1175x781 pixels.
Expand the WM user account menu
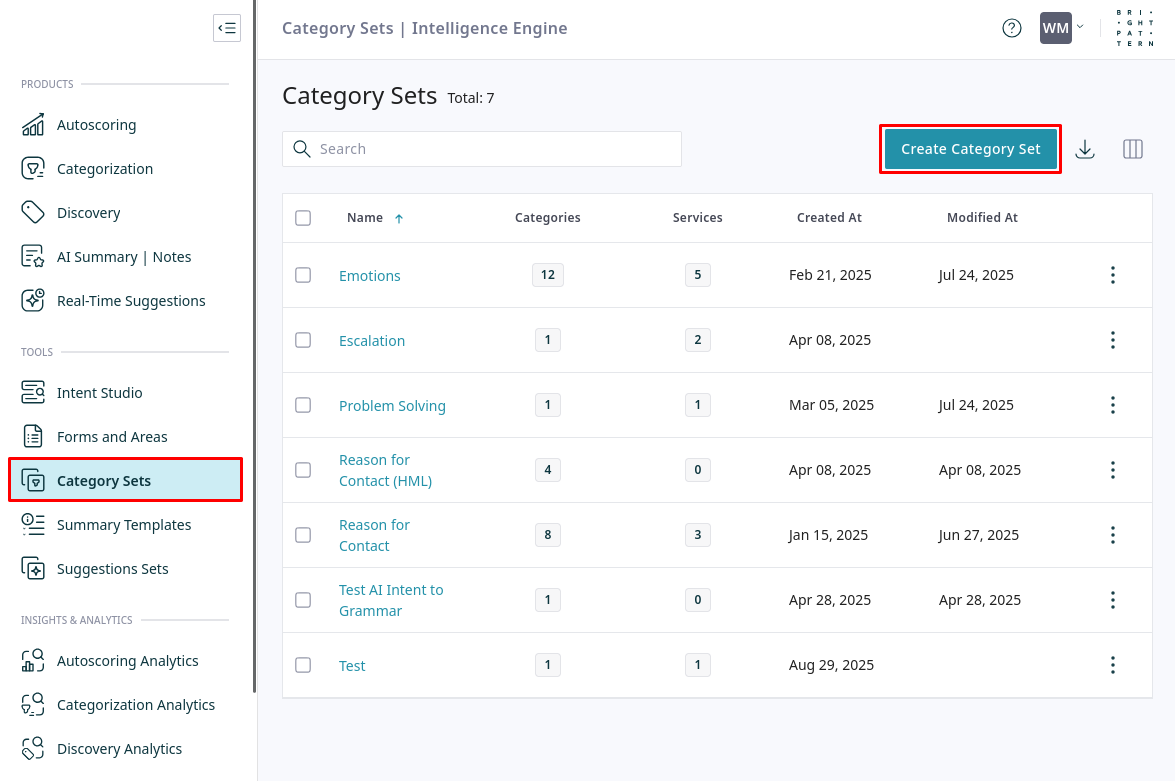coord(1061,28)
